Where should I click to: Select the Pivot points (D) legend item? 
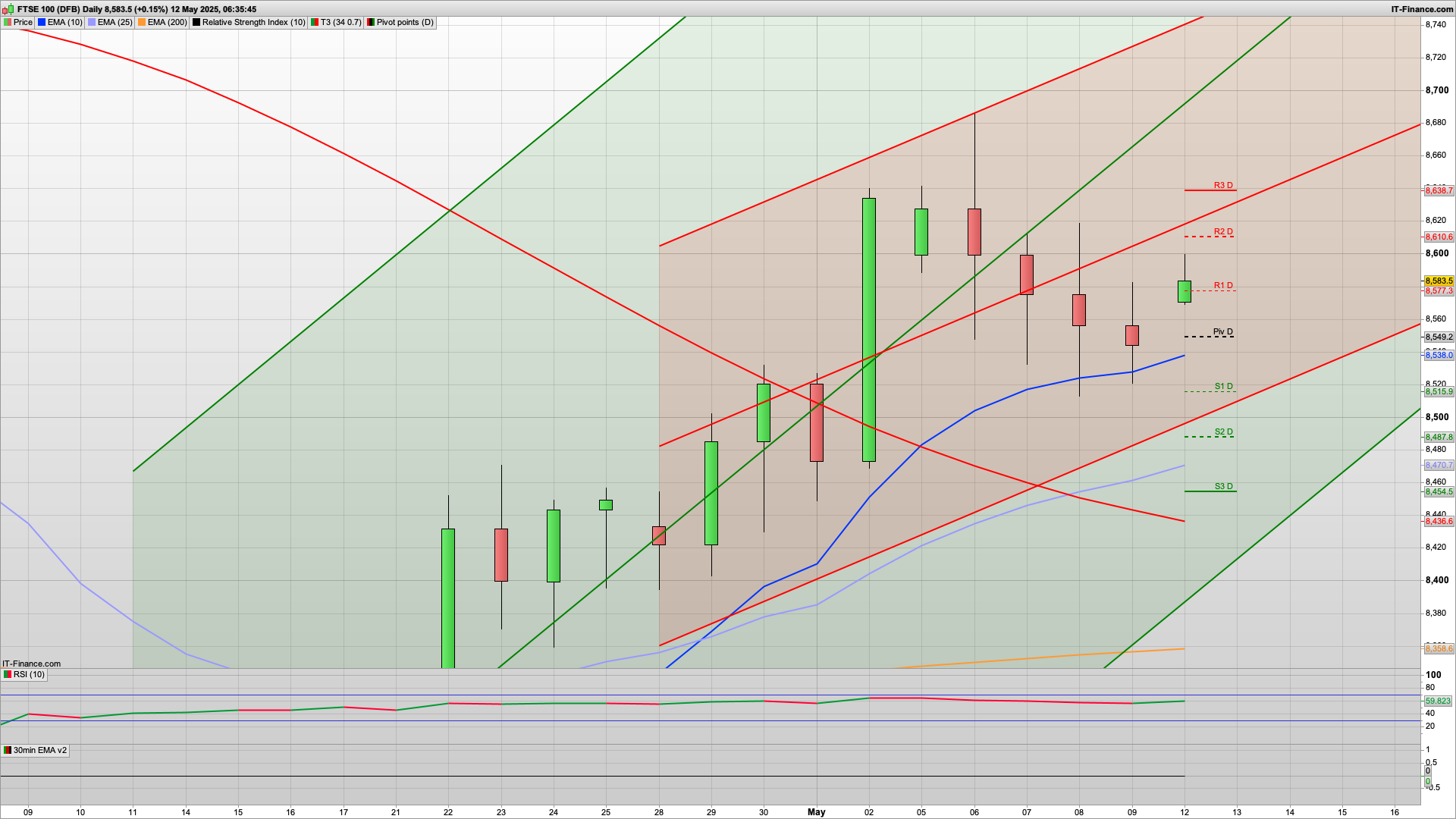400,22
